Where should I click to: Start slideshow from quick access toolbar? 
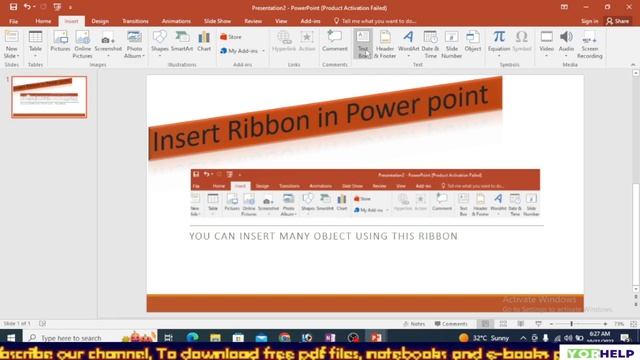(57, 7)
